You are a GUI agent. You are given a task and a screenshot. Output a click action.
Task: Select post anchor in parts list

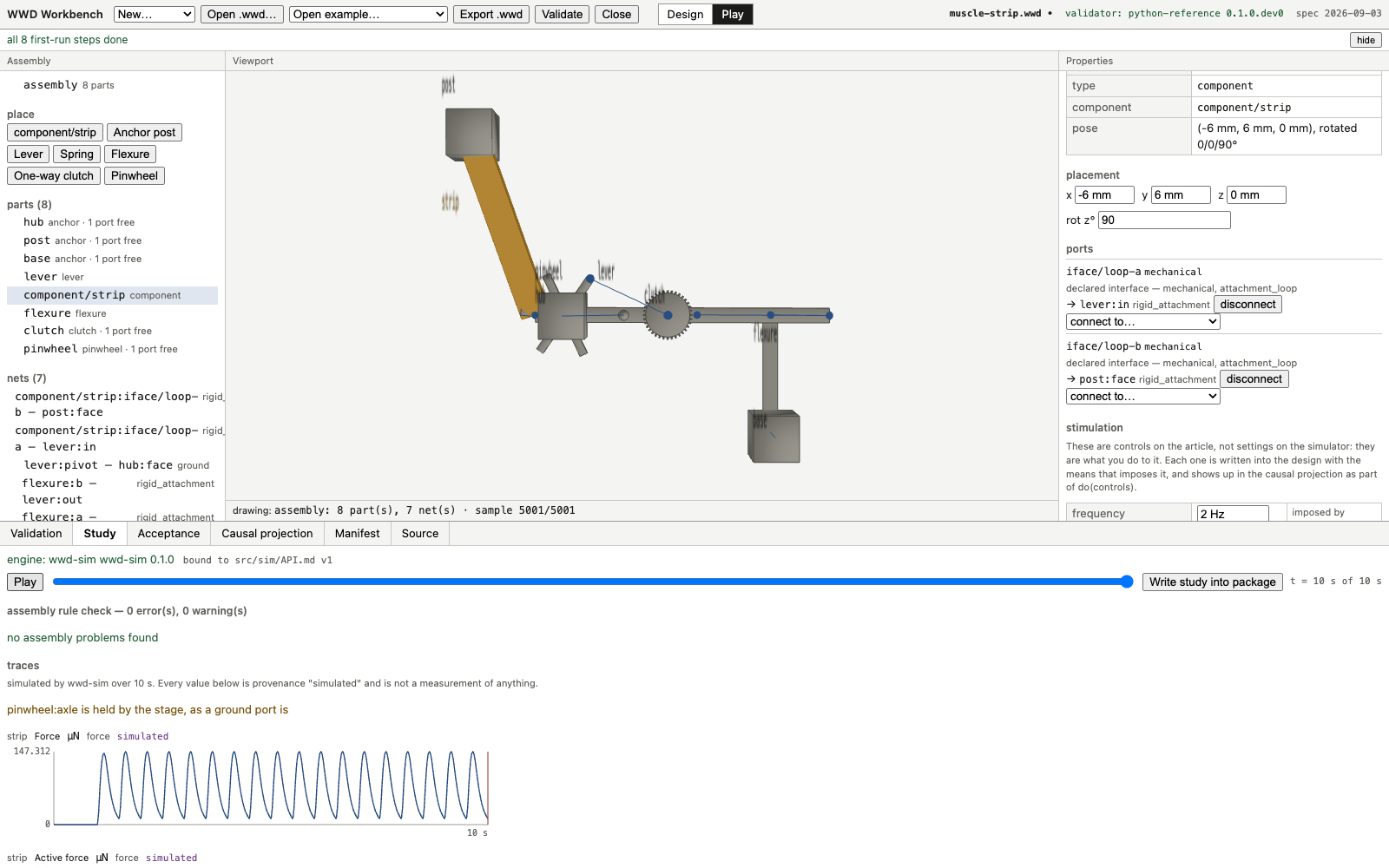(x=113, y=240)
